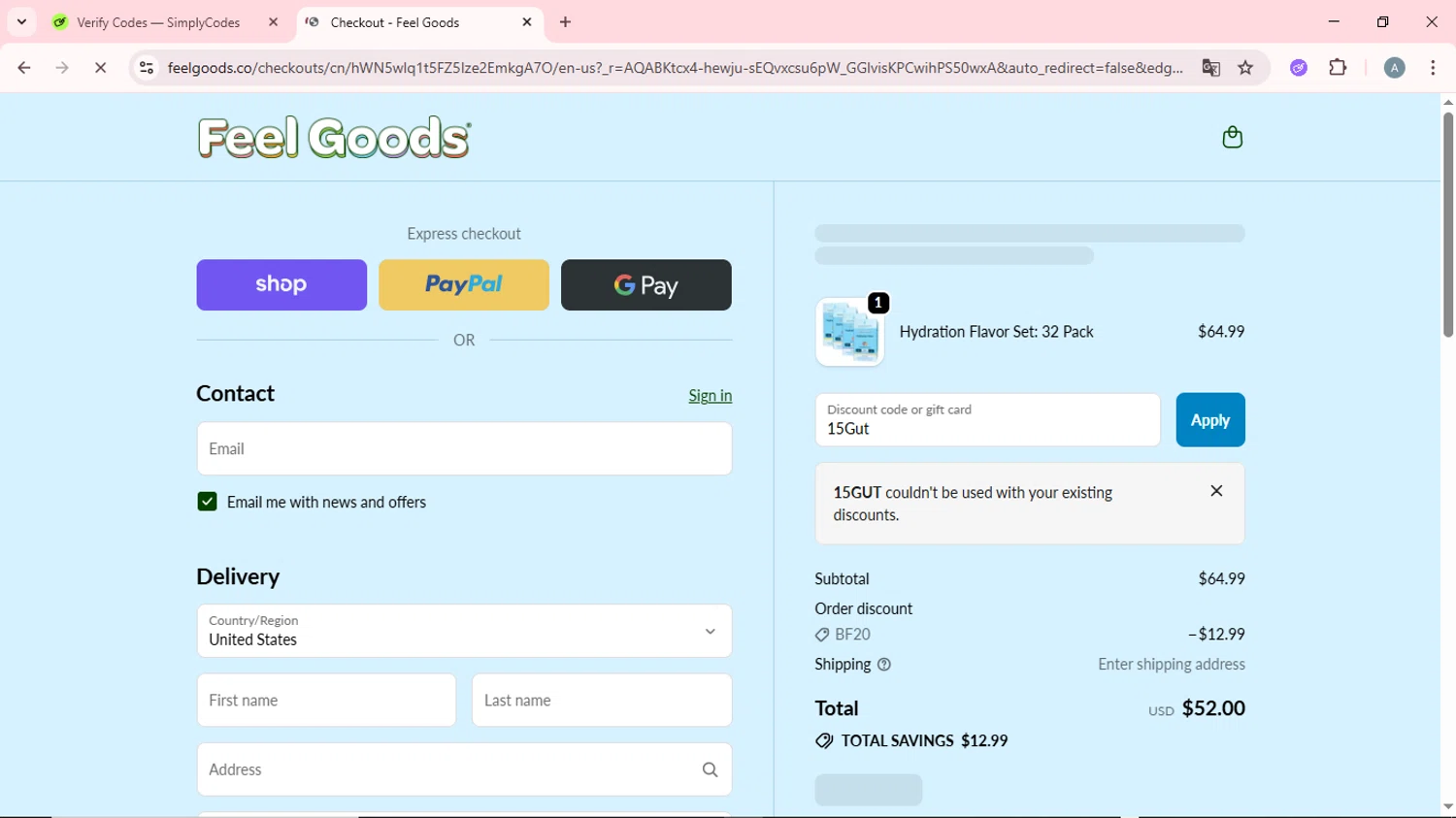The width and height of the screenshot is (1456, 818).
Task: Open the purple extension icon
Action: coord(1299,68)
